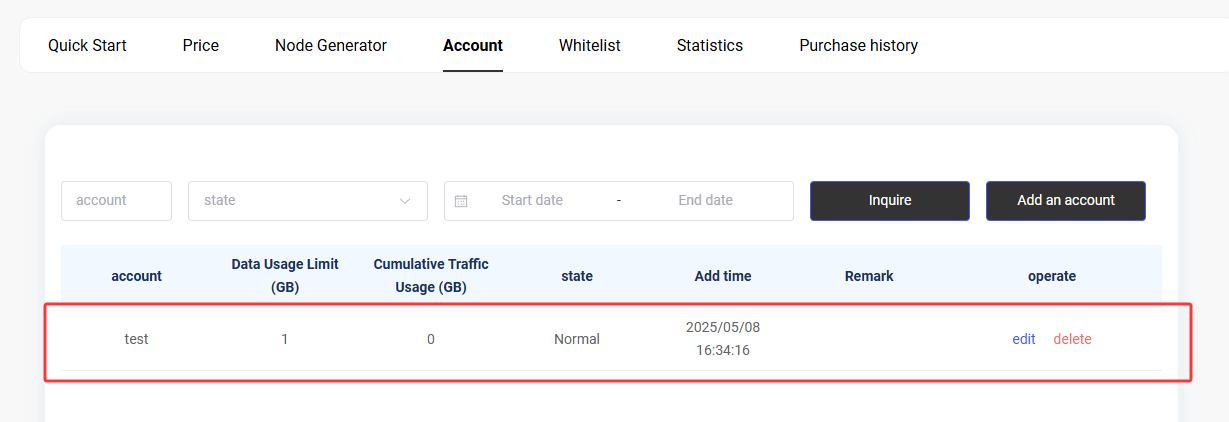
Task: Focus the account search field
Action: (116, 201)
